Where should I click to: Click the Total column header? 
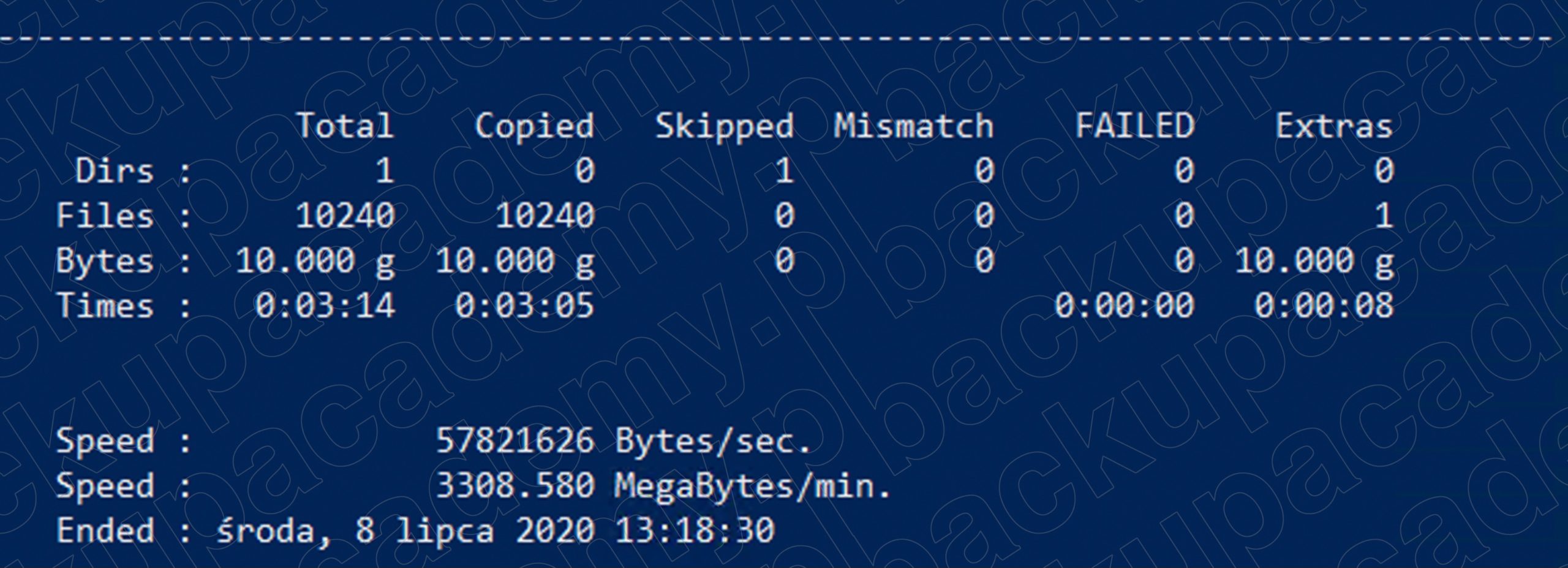pos(345,126)
